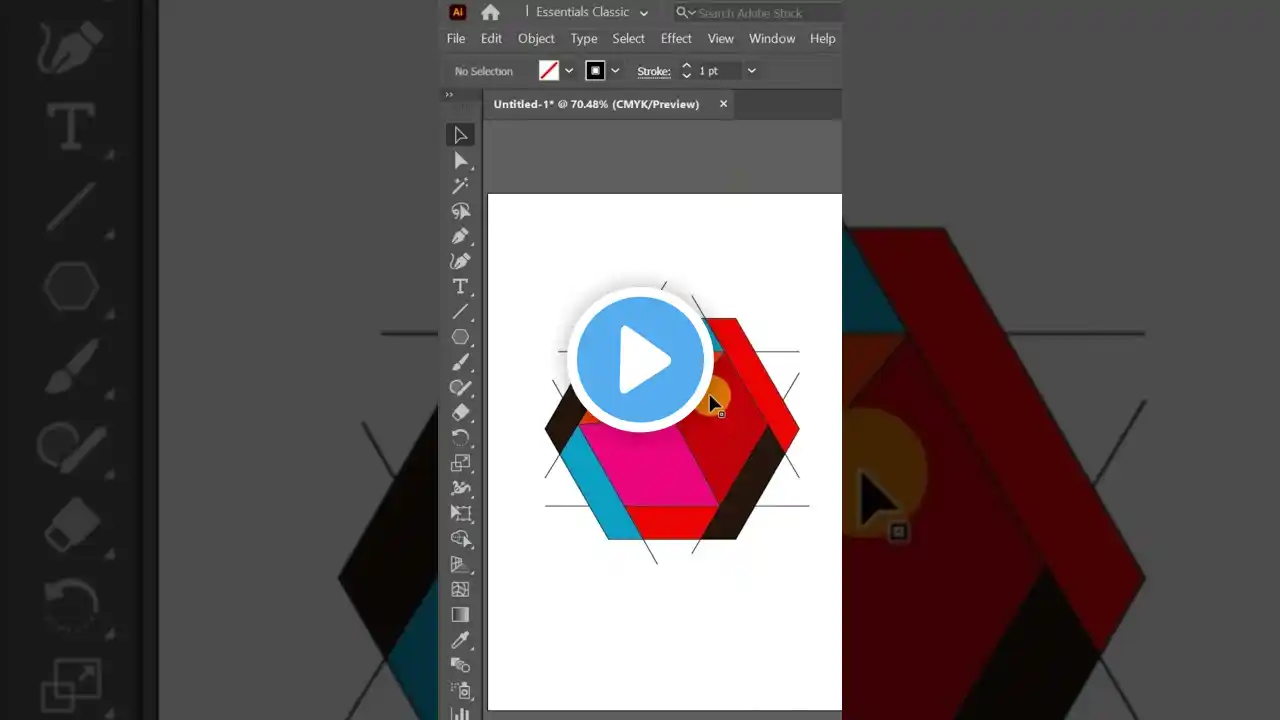
Task: Select the Pen tool
Action: 460,237
